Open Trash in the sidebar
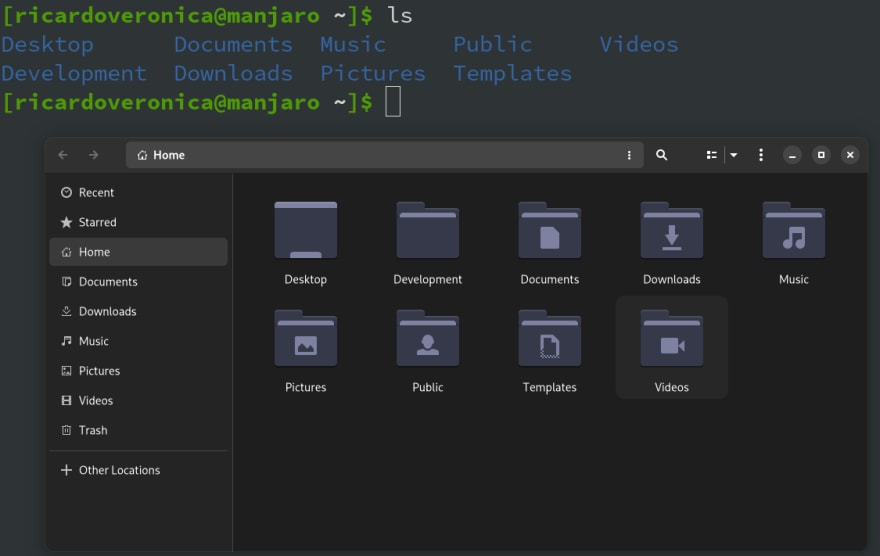This screenshot has width=880, height=556. pos(138,430)
